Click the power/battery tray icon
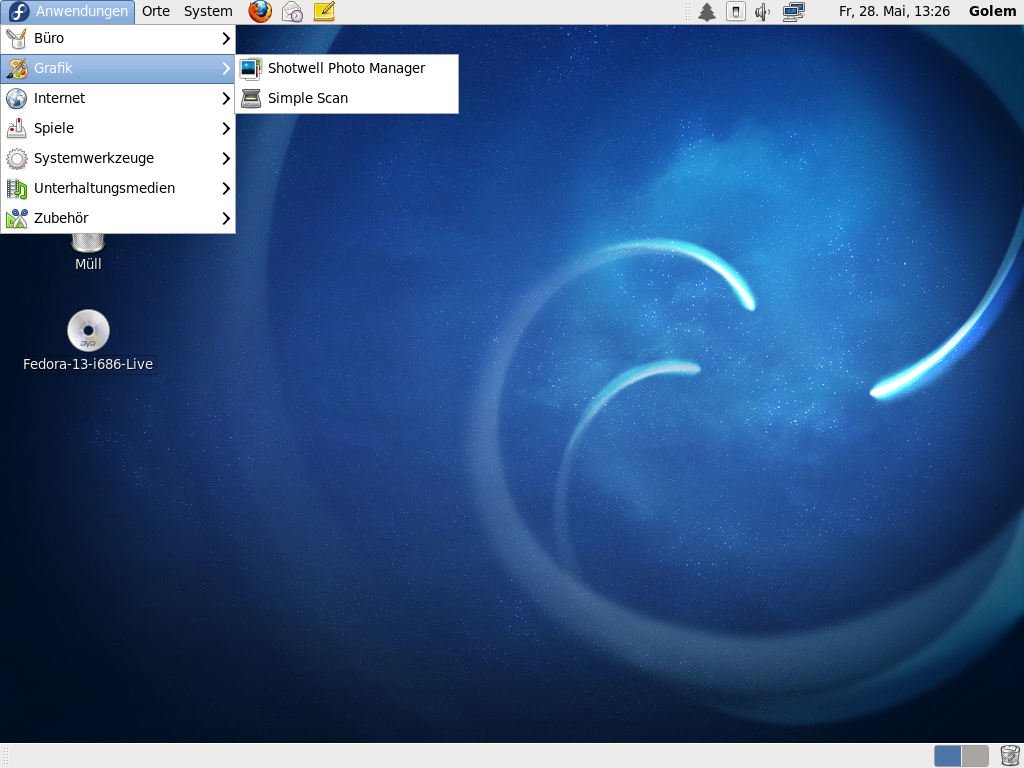 pyautogui.click(x=735, y=11)
